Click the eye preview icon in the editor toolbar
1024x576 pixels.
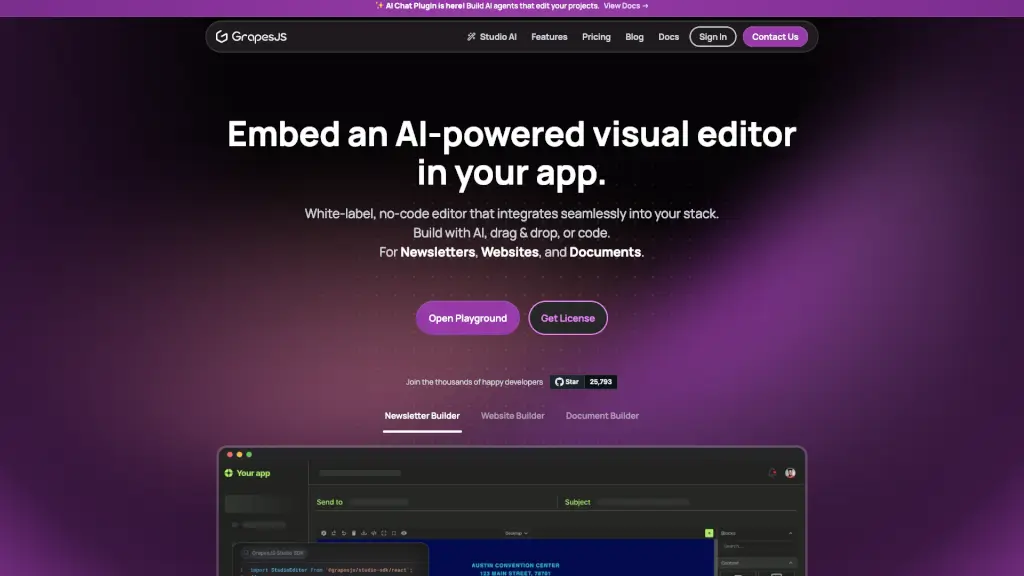pos(404,533)
